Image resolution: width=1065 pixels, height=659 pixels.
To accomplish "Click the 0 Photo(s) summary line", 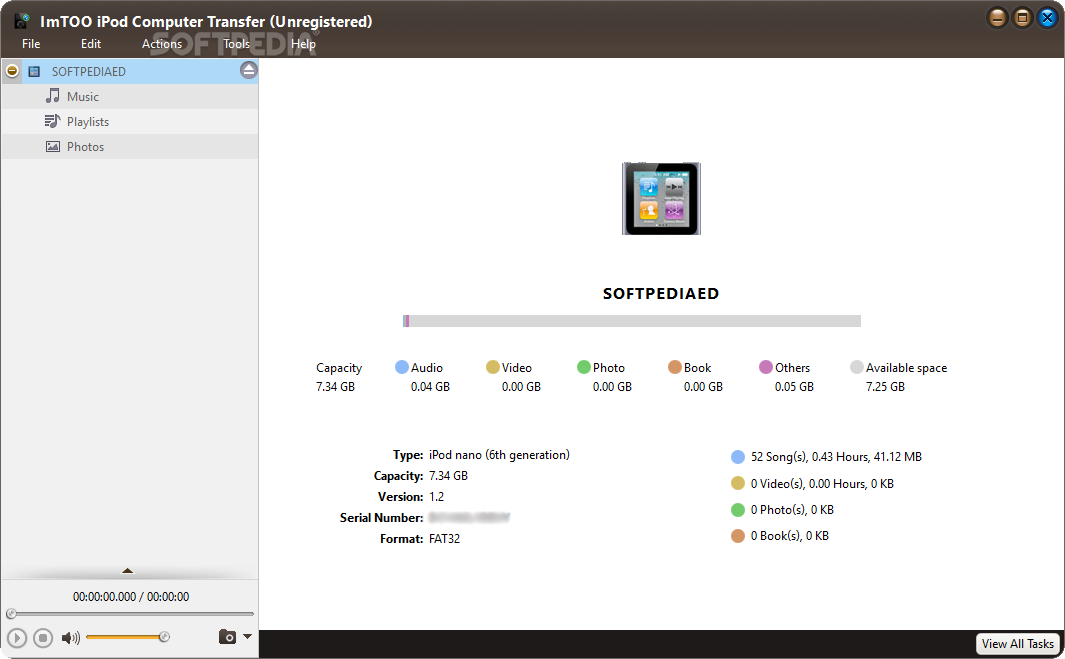I will (x=792, y=510).
